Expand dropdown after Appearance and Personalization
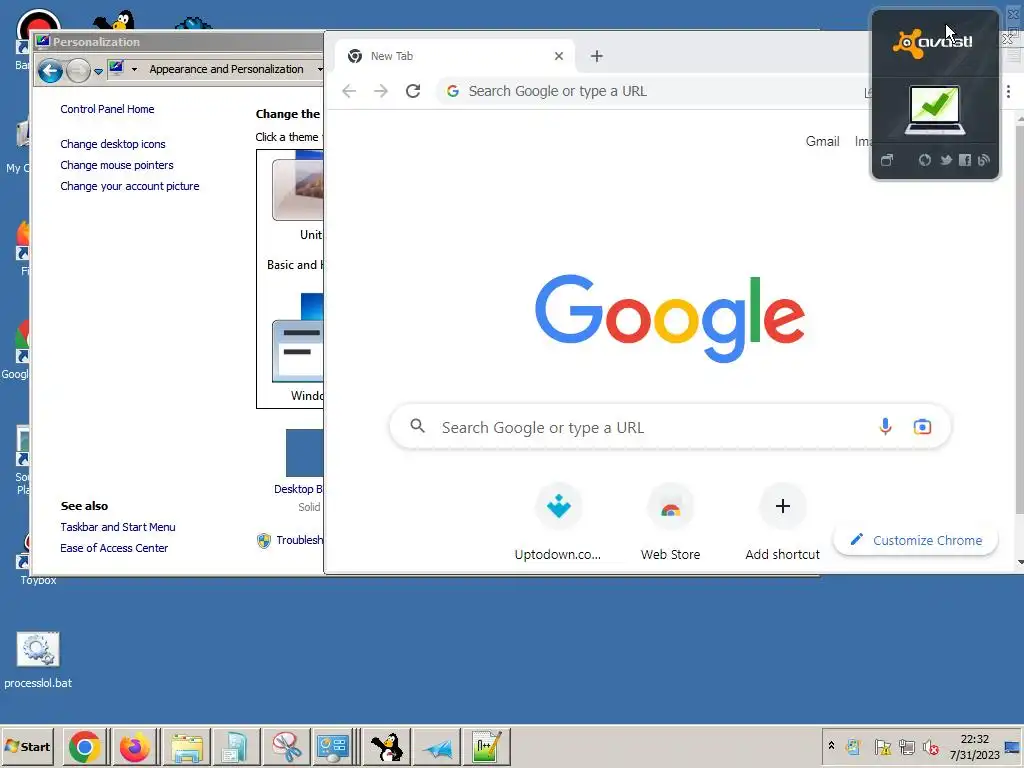The height and width of the screenshot is (768, 1024). [319, 69]
